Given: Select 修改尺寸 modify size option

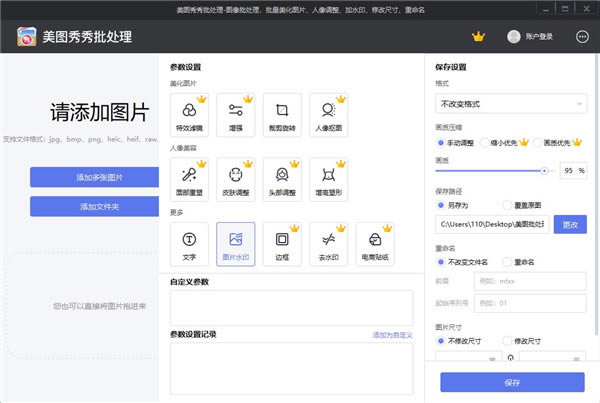Looking at the screenshot, I should [522, 341].
